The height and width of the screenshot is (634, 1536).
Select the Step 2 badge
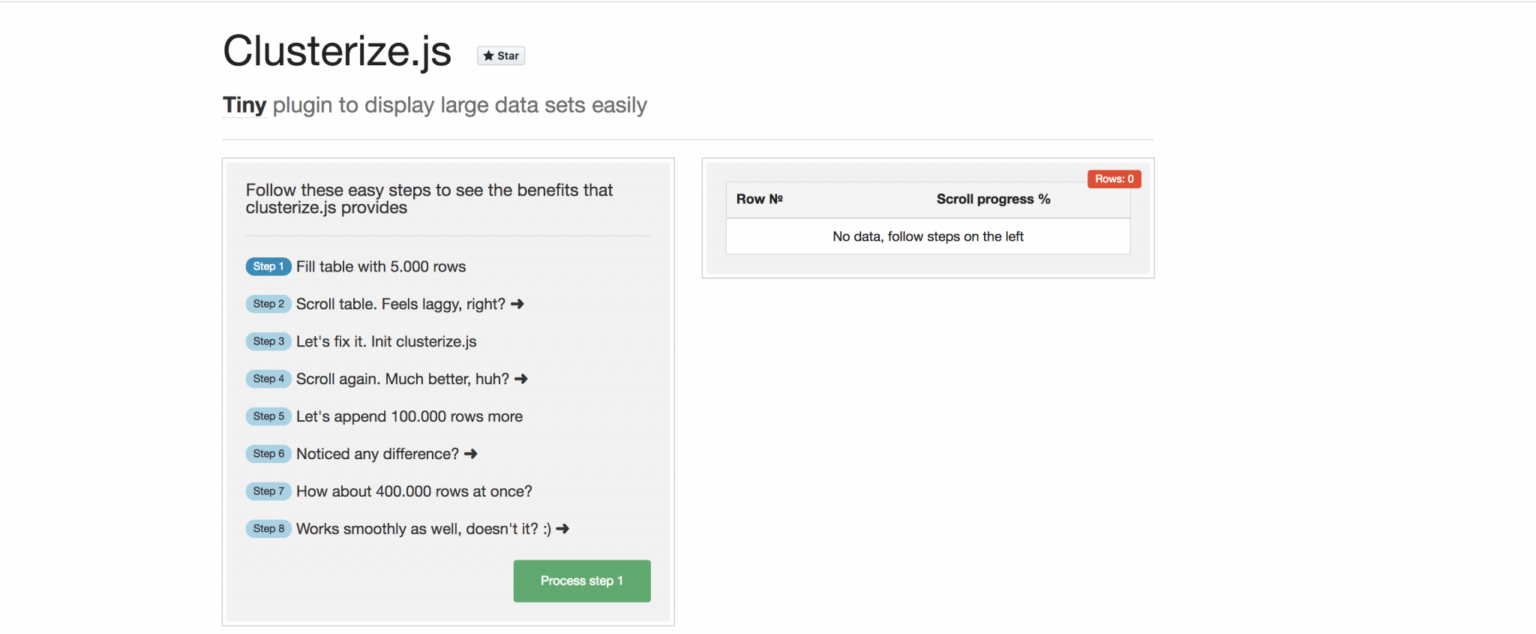(x=268, y=303)
